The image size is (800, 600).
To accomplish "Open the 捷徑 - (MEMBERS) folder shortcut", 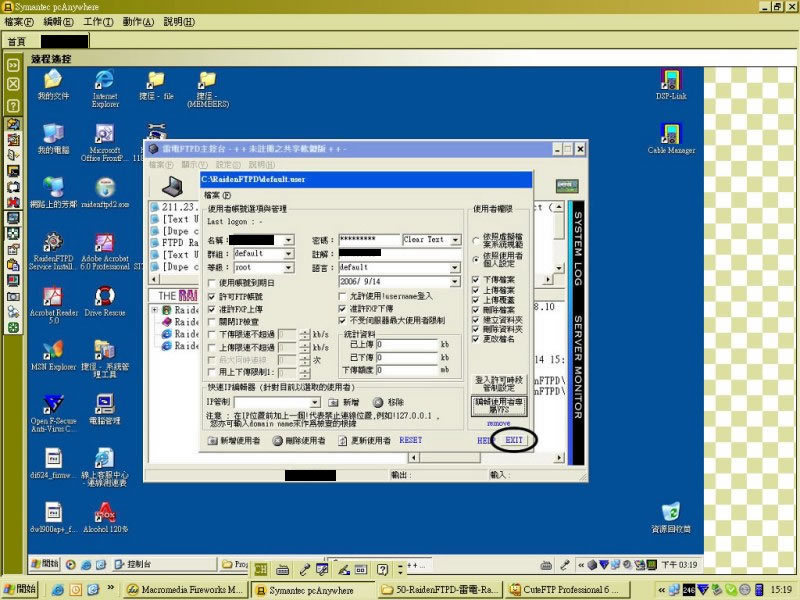I will click(208, 89).
